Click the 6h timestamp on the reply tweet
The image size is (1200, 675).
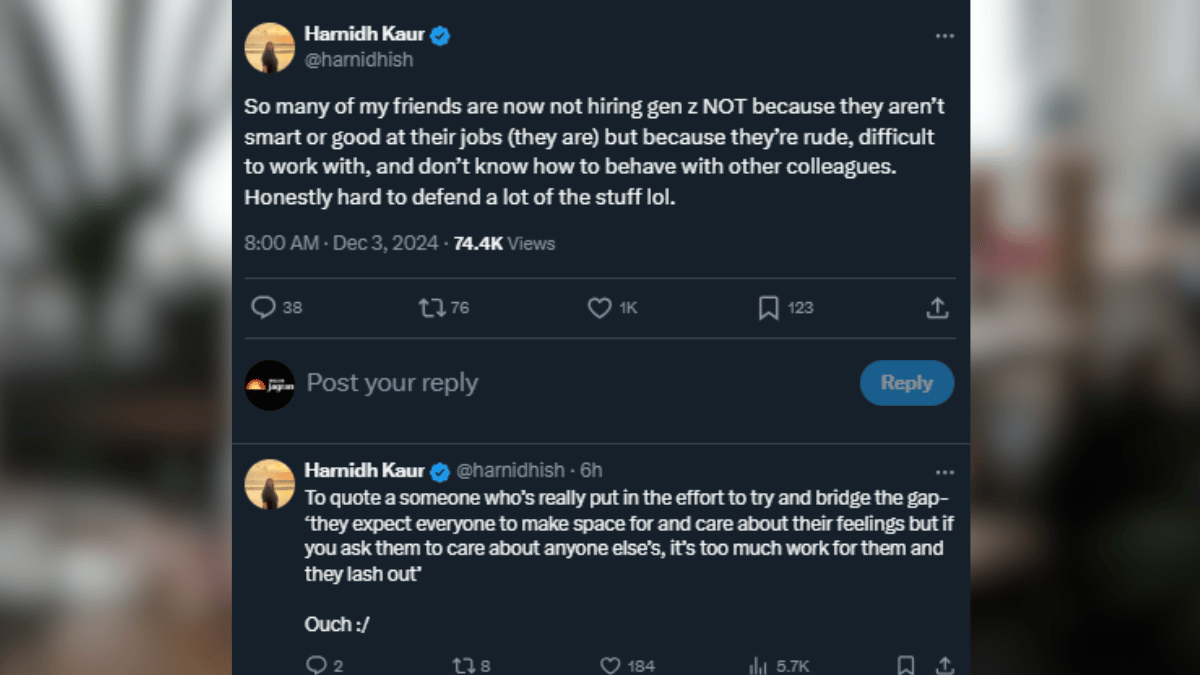point(591,470)
